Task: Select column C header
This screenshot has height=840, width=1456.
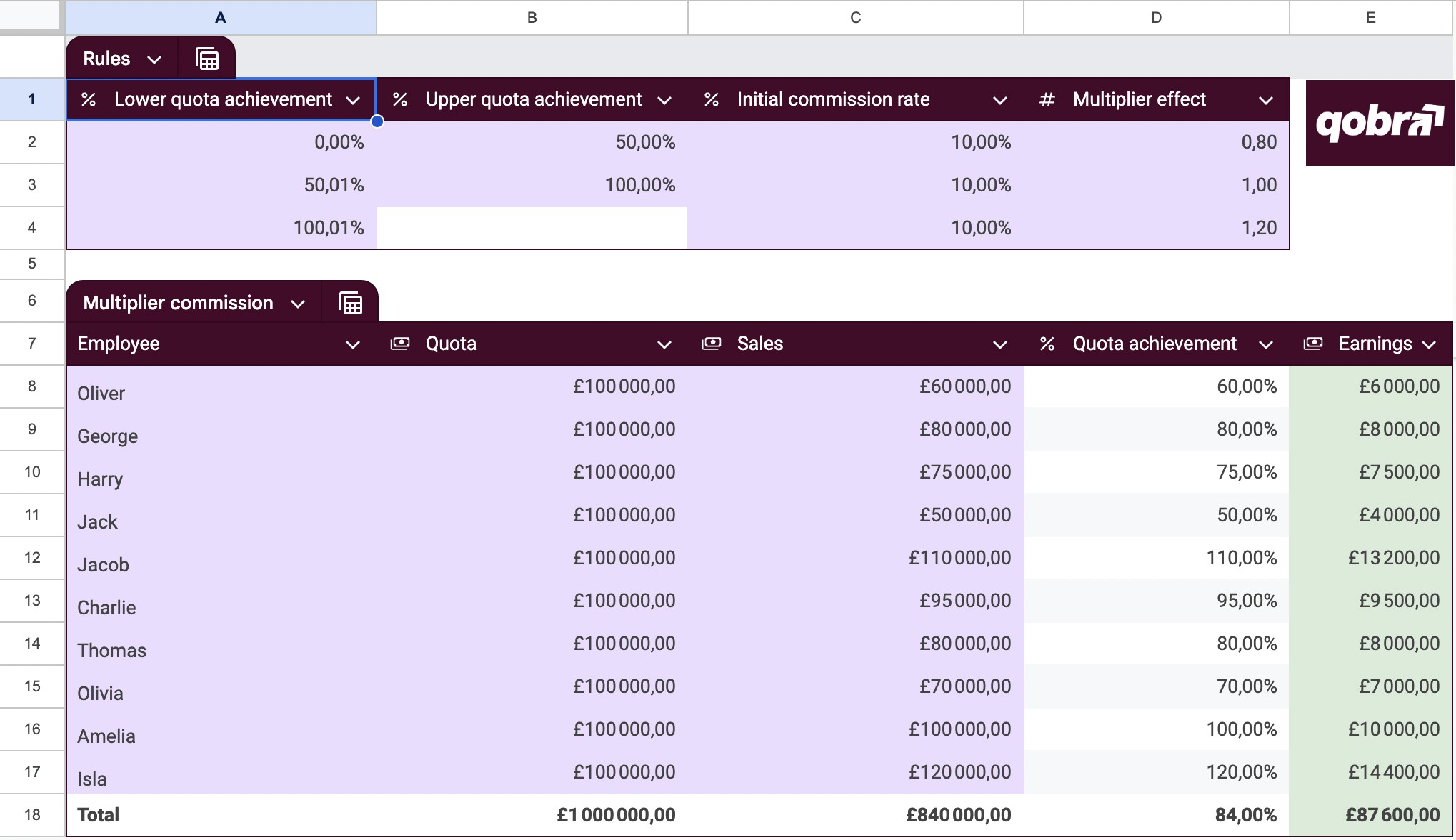Action: [x=856, y=18]
